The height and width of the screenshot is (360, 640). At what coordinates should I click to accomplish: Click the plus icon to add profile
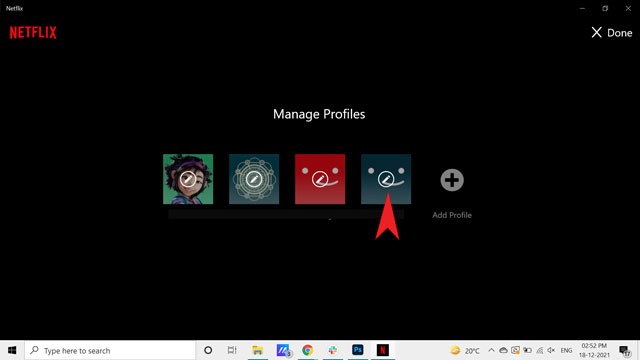(452, 180)
